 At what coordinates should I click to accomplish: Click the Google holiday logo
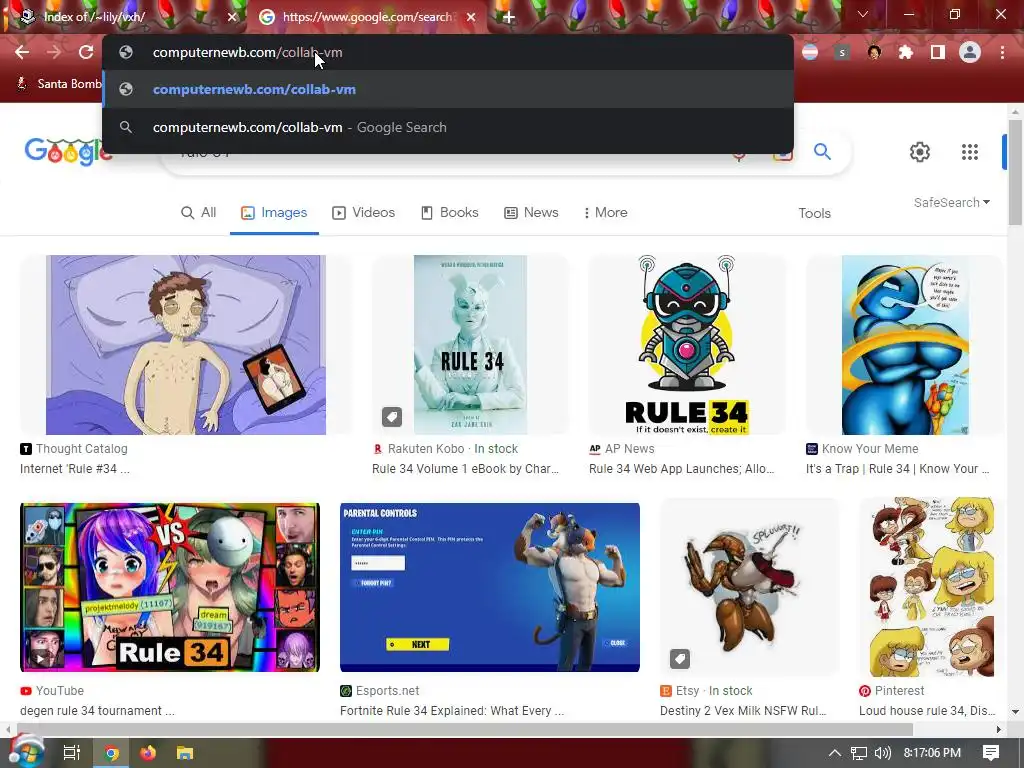click(x=68, y=152)
